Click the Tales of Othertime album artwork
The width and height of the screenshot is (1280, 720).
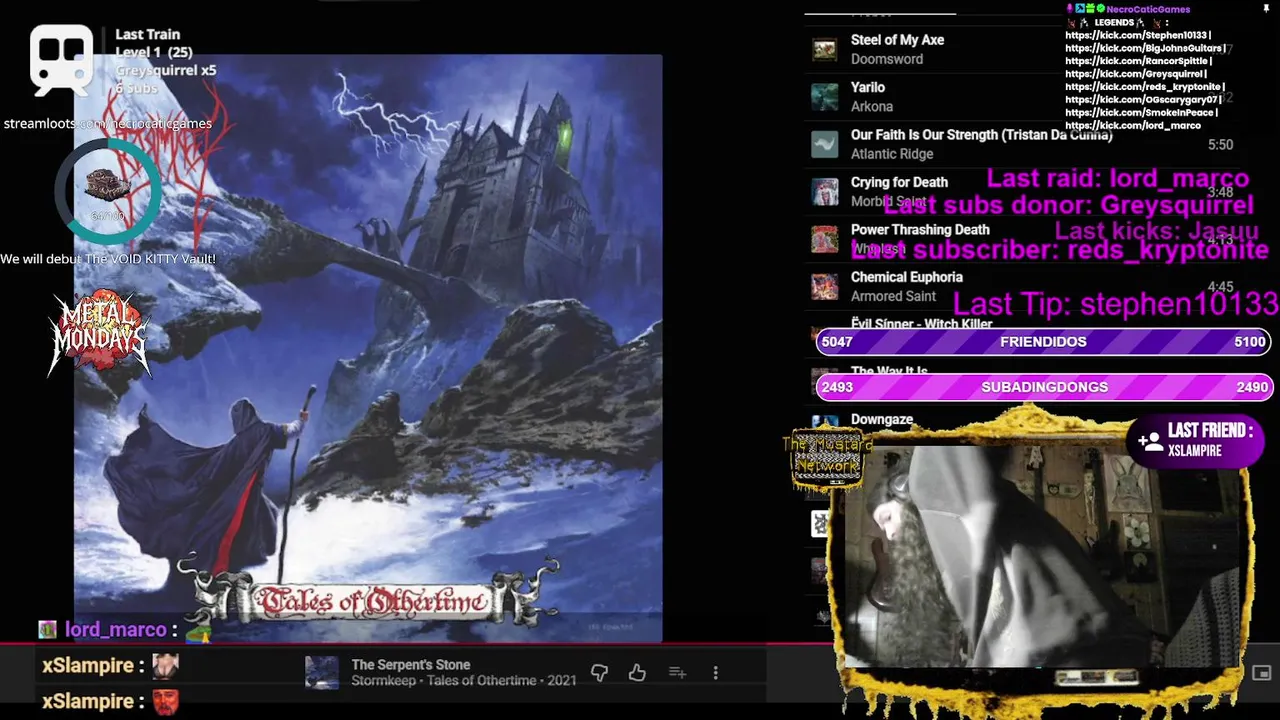point(368,348)
